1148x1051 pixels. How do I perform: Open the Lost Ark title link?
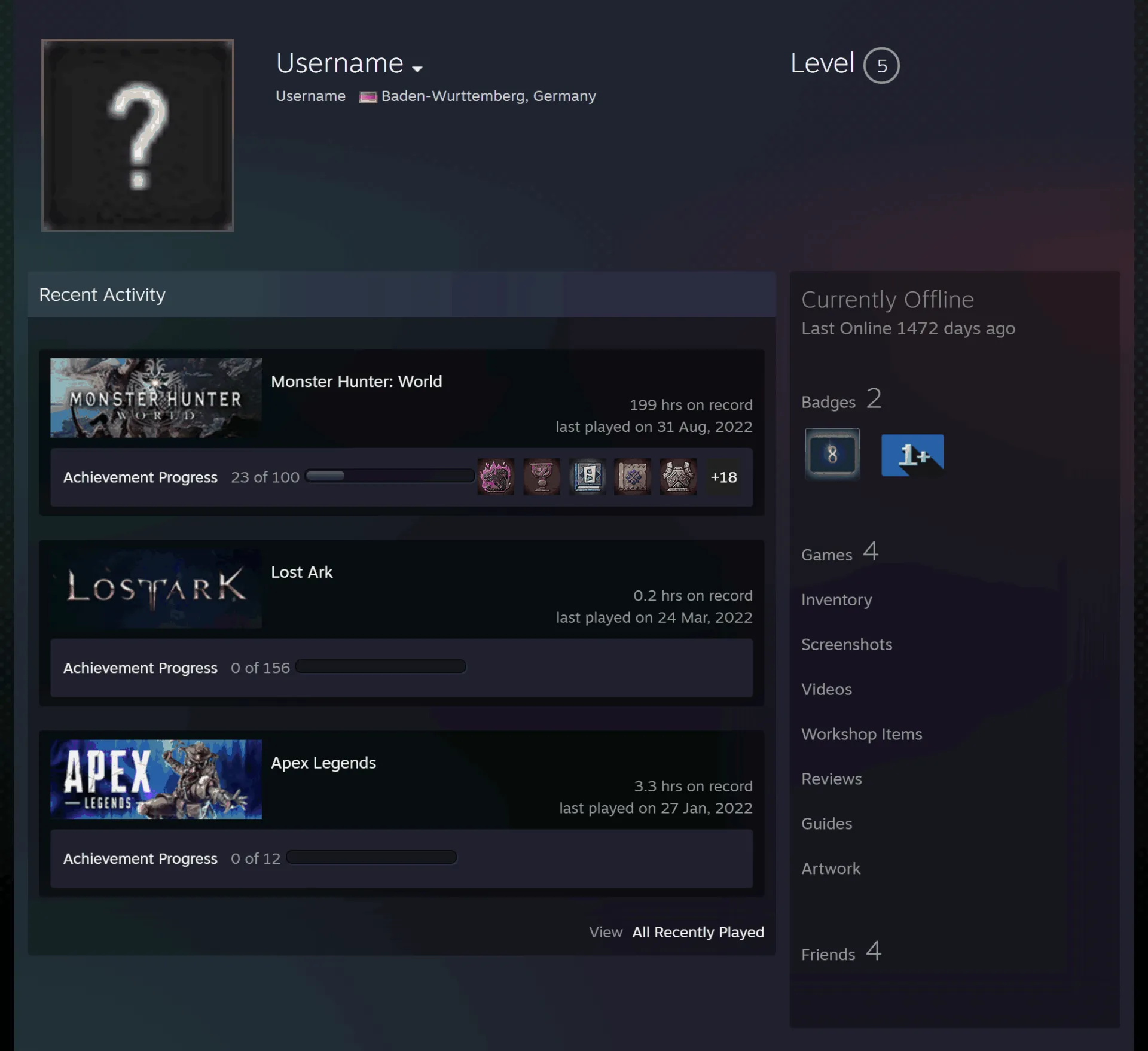(302, 572)
